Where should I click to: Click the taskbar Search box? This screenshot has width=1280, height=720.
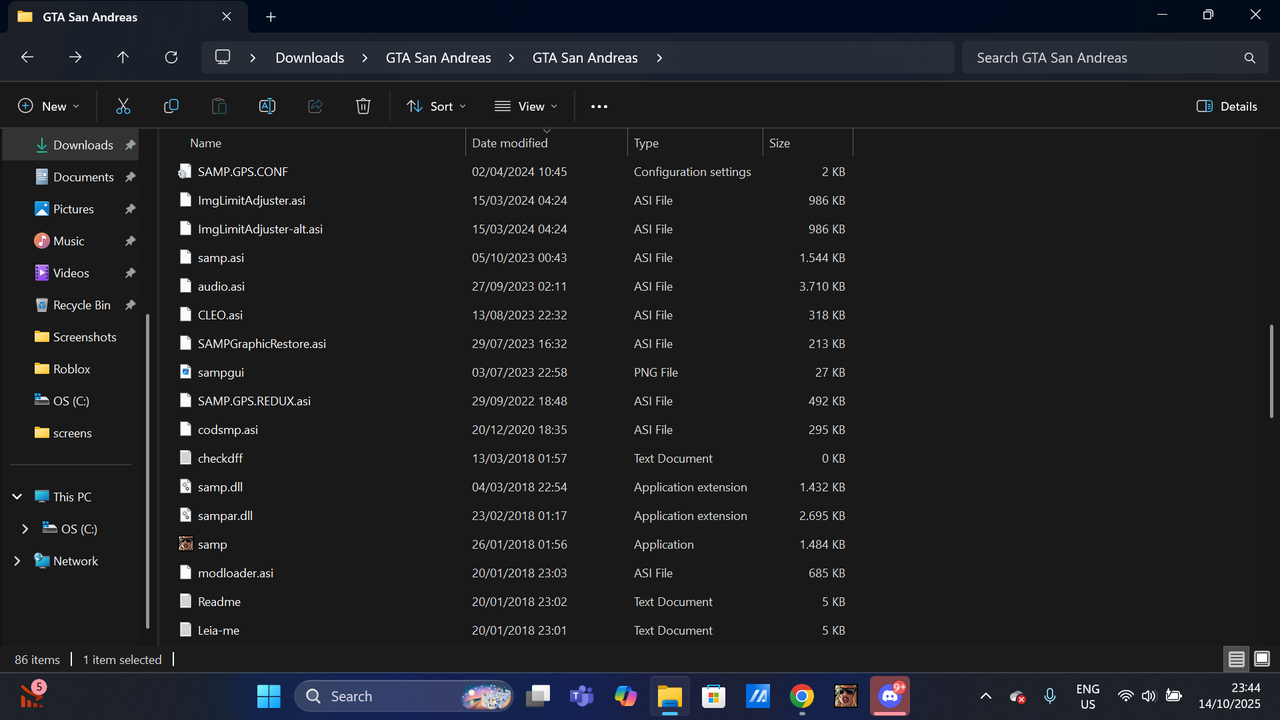[x=404, y=696]
